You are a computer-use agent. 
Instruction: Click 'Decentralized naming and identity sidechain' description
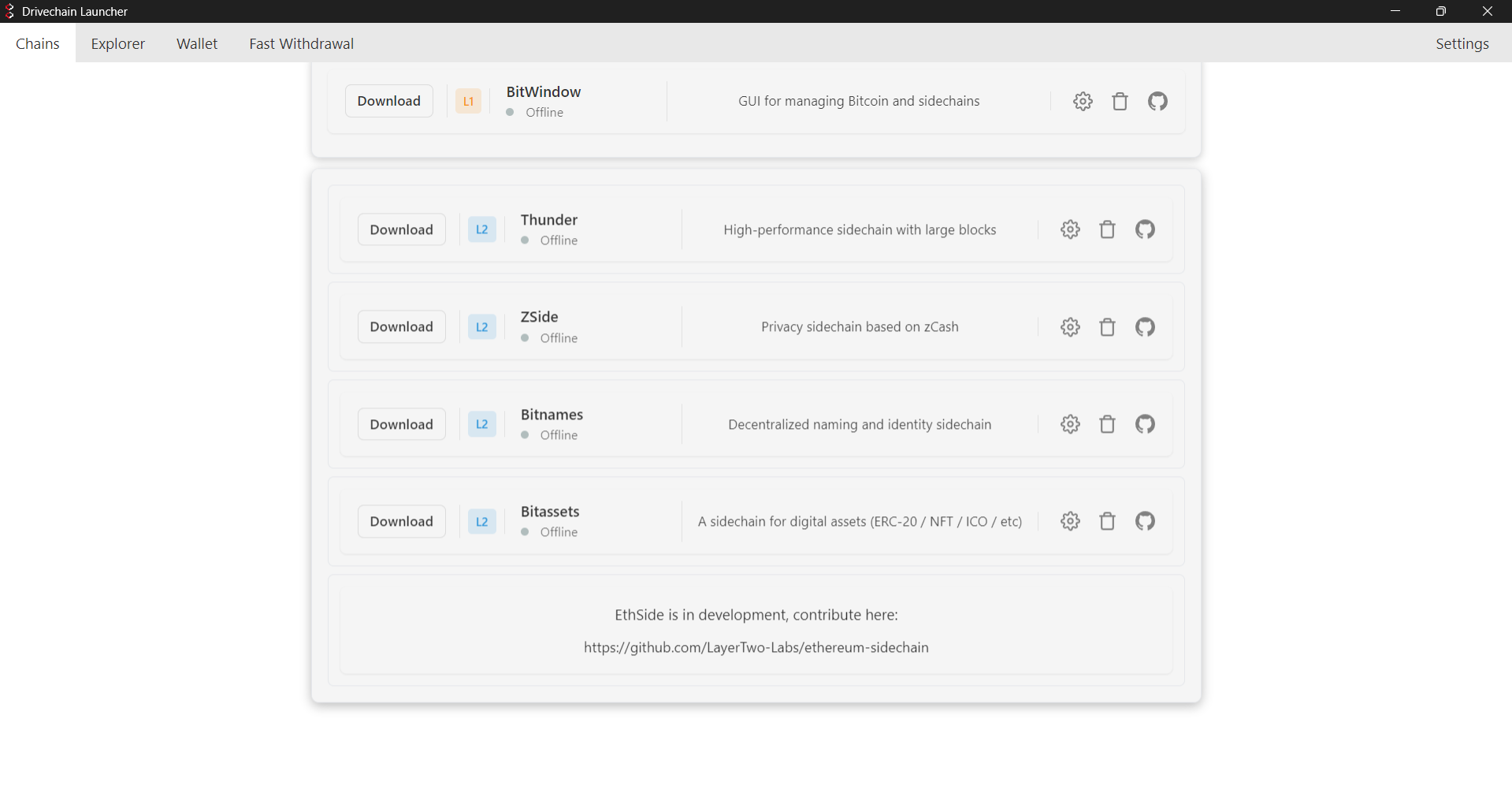point(860,424)
